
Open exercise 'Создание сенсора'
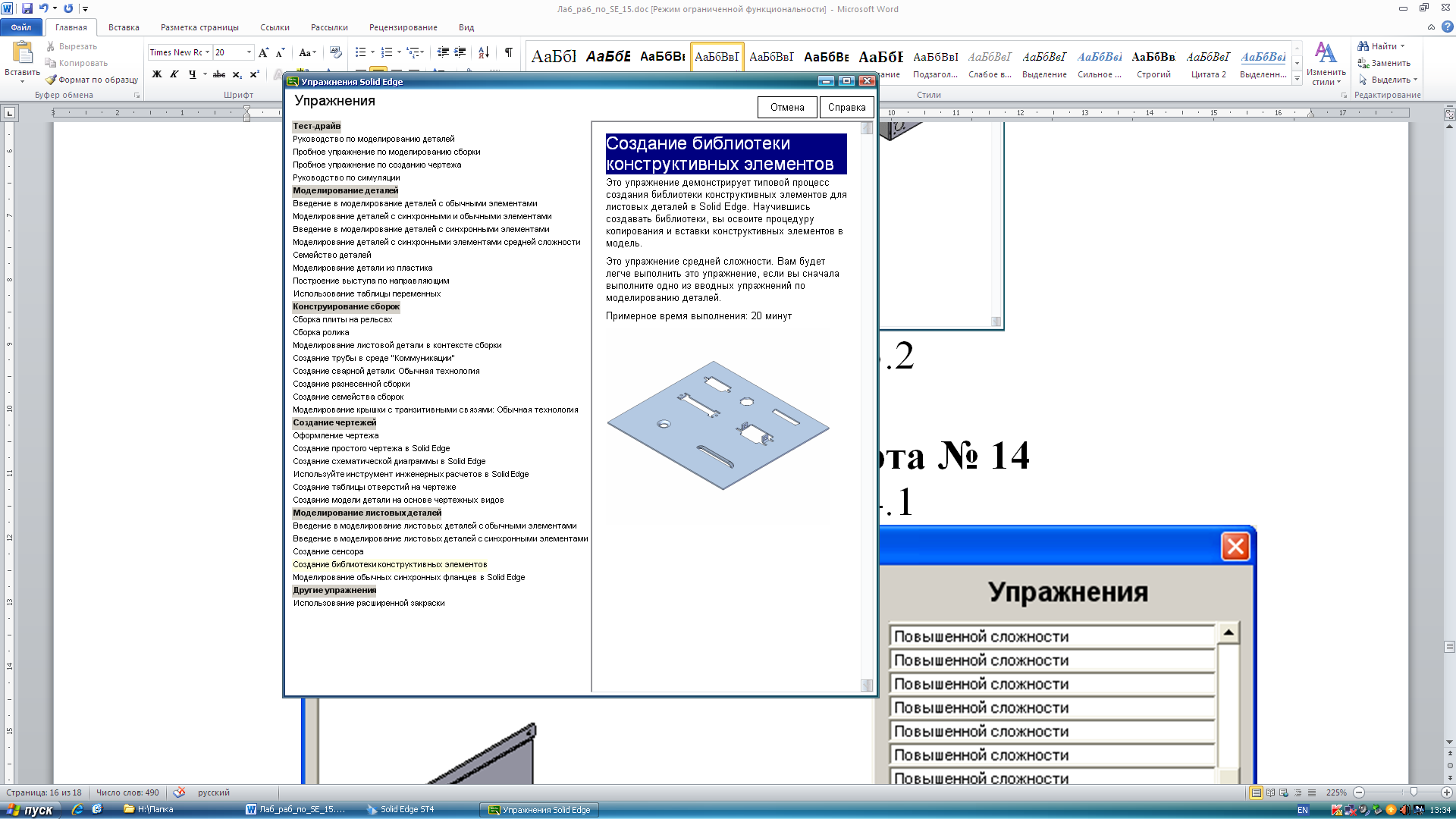(328, 551)
